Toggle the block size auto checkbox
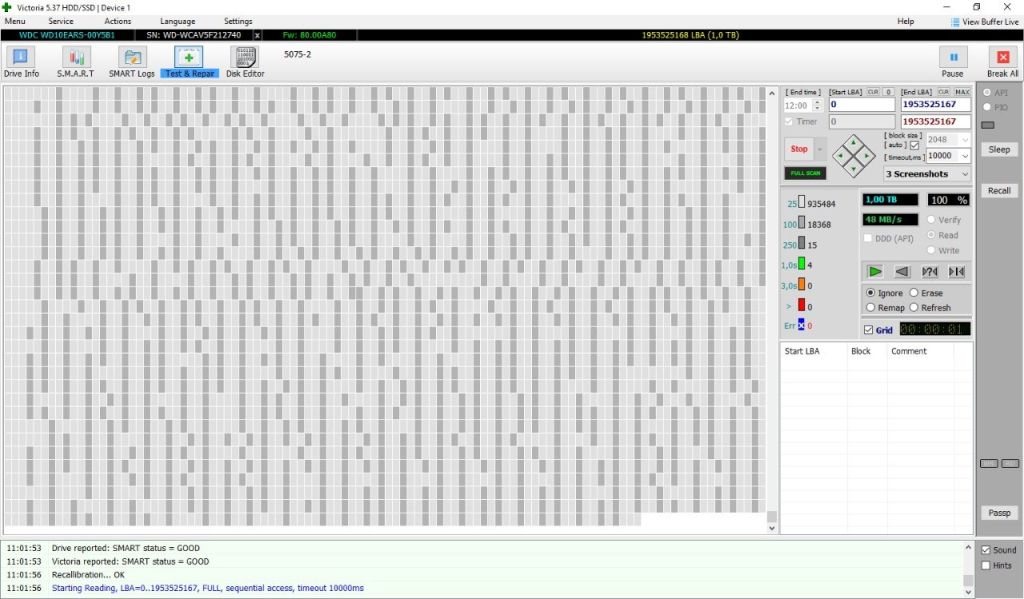Screen dimensions: 1024x599 (x=914, y=146)
